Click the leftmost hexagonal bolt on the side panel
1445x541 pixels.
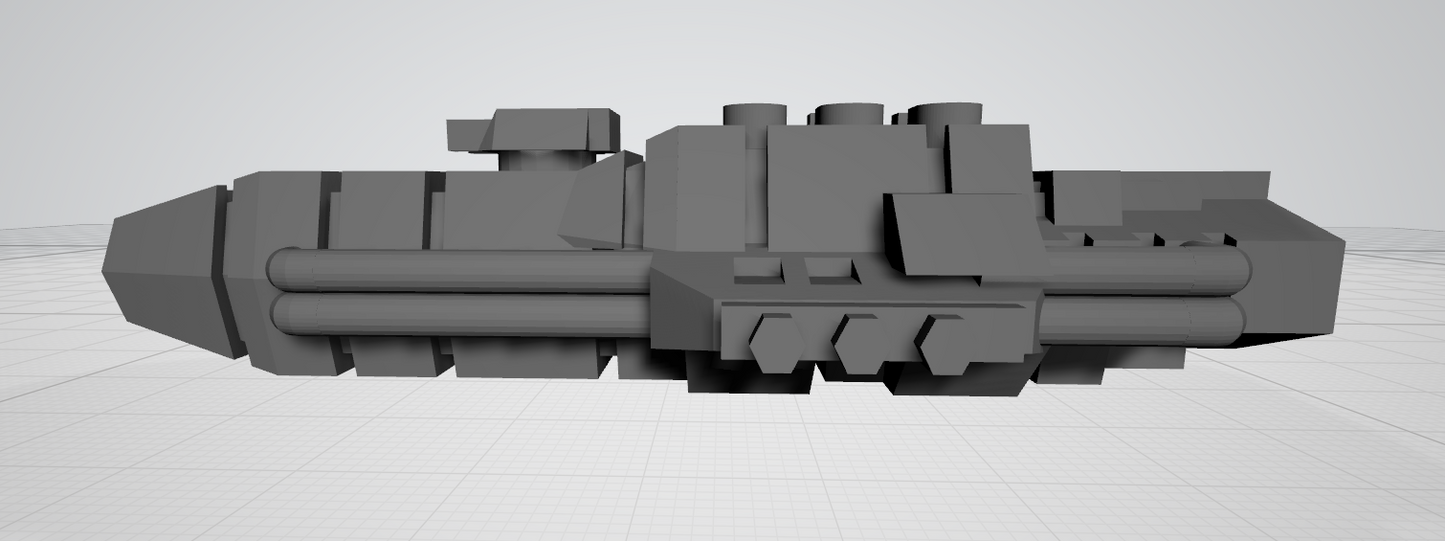point(775,343)
